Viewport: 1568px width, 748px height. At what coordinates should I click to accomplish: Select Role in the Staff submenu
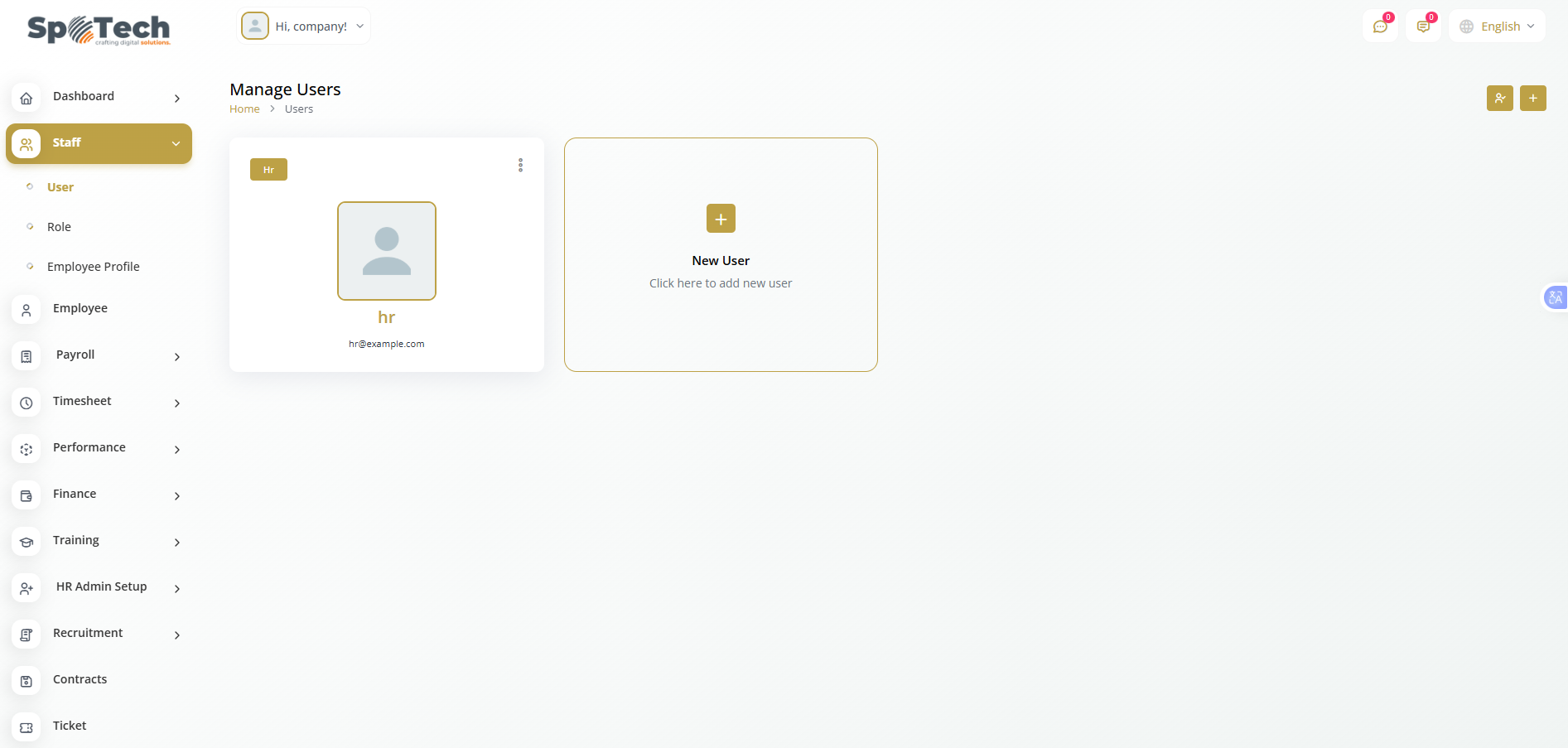coord(59,227)
